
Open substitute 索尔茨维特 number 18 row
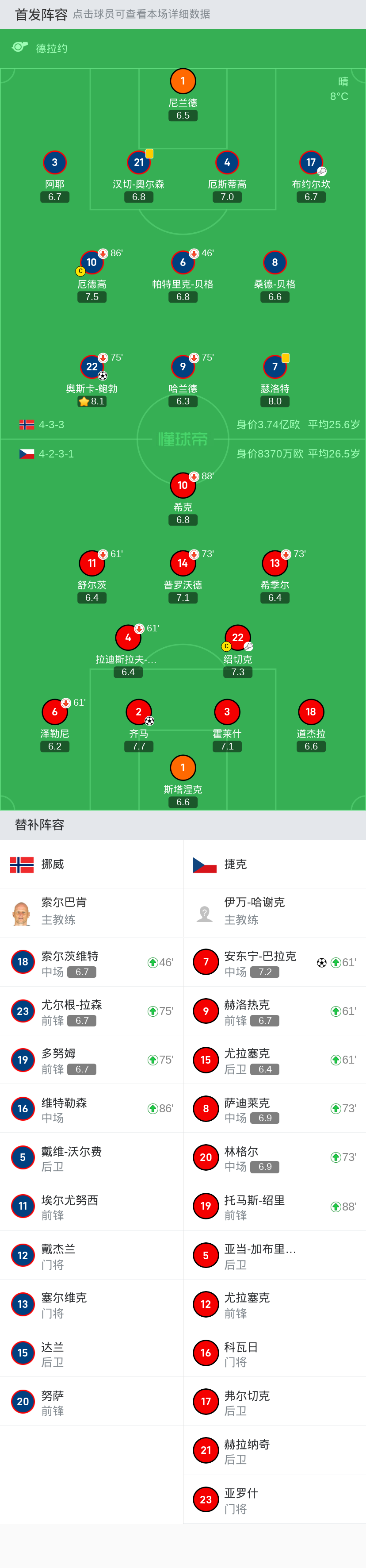(91, 962)
